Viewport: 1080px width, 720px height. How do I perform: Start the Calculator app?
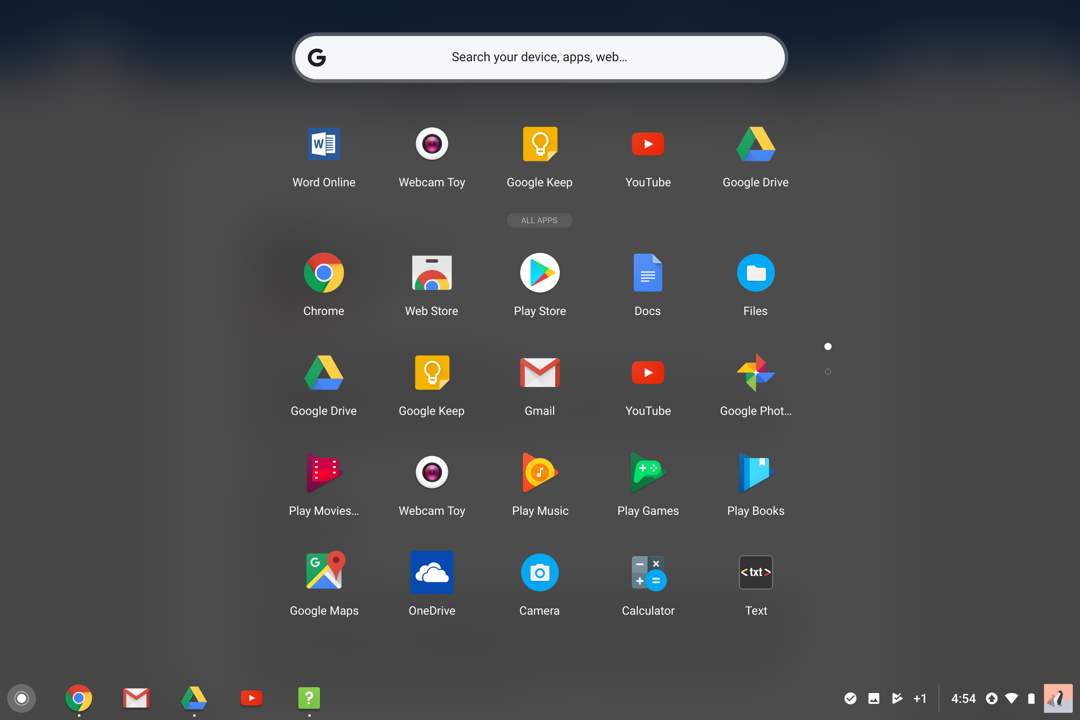pos(648,572)
